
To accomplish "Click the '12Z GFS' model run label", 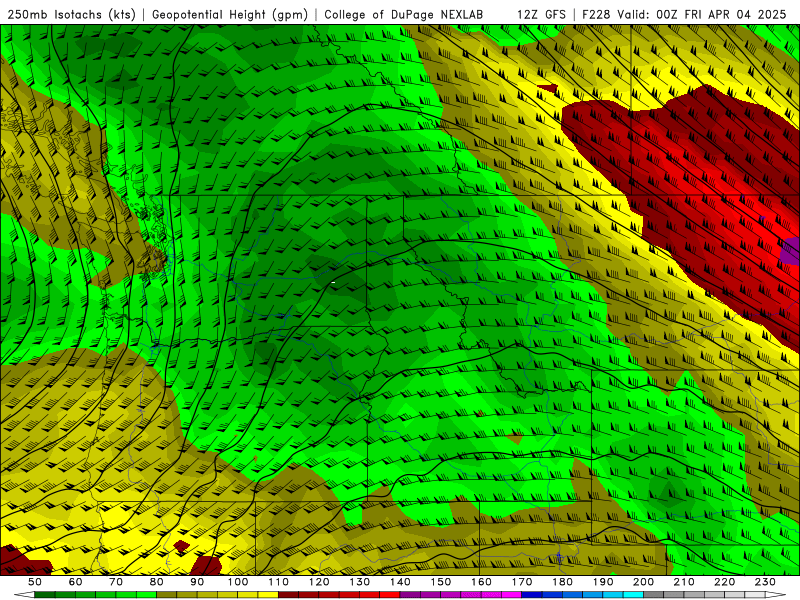I will [x=541, y=14].
